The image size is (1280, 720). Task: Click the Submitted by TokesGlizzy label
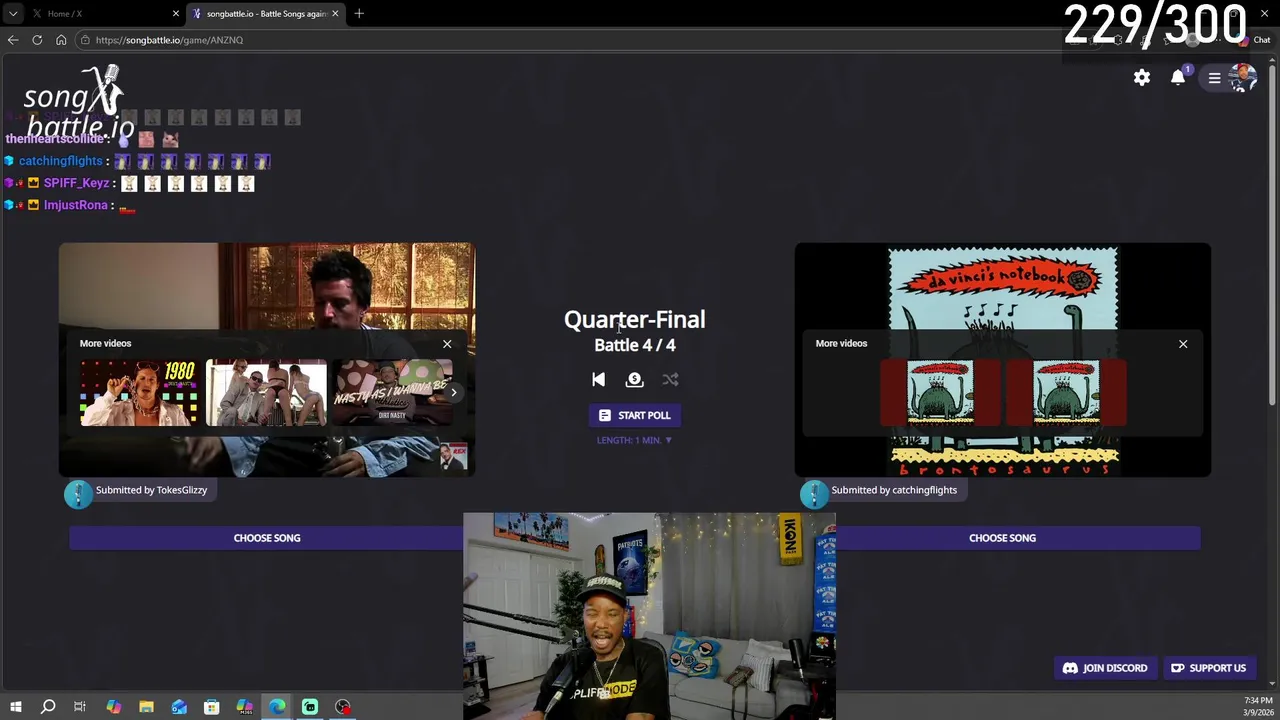tap(151, 490)
